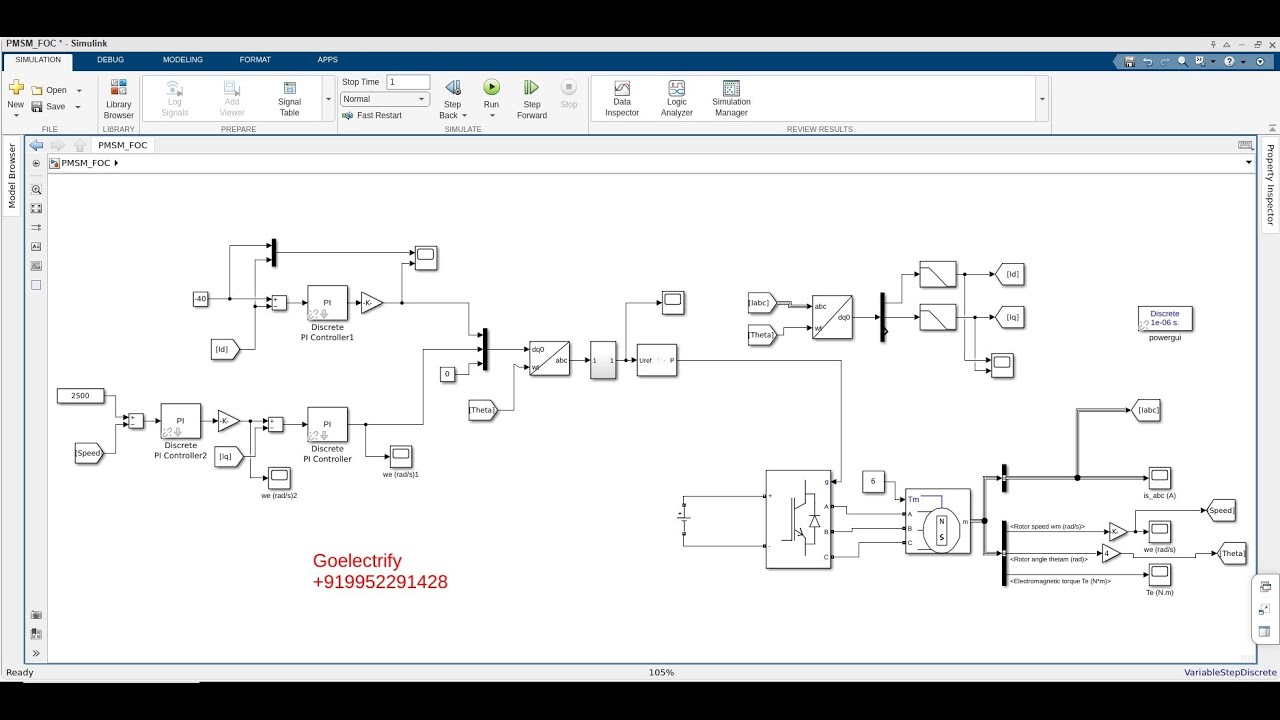Click the Image tool in canvas palette
The image size is (1280, 720).
36,266
